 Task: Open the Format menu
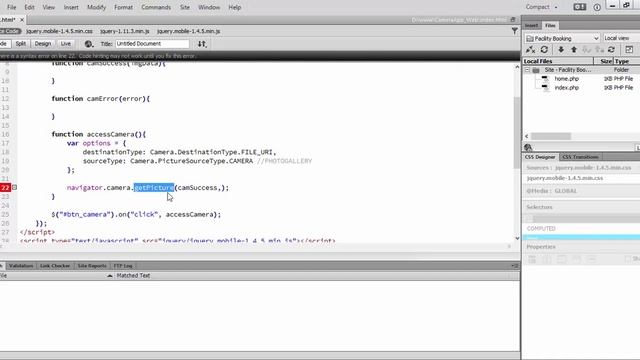pos(123,7)
